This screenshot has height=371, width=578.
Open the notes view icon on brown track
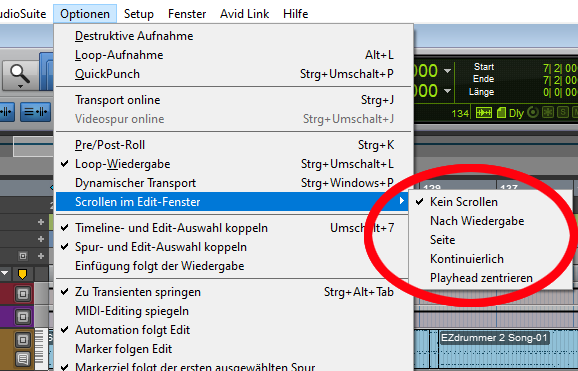(23, 358)
